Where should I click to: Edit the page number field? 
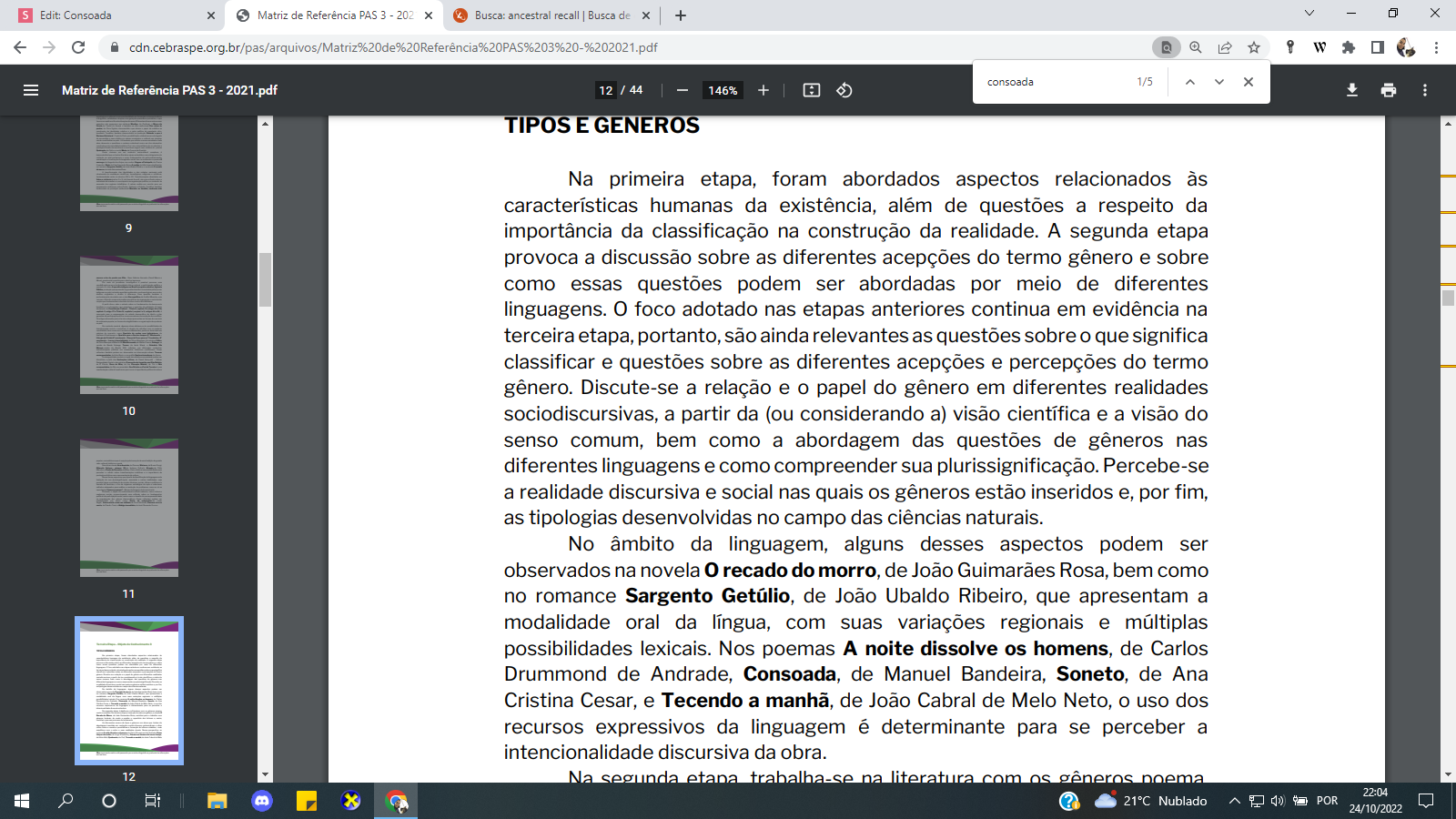click(x=606, y=90)
